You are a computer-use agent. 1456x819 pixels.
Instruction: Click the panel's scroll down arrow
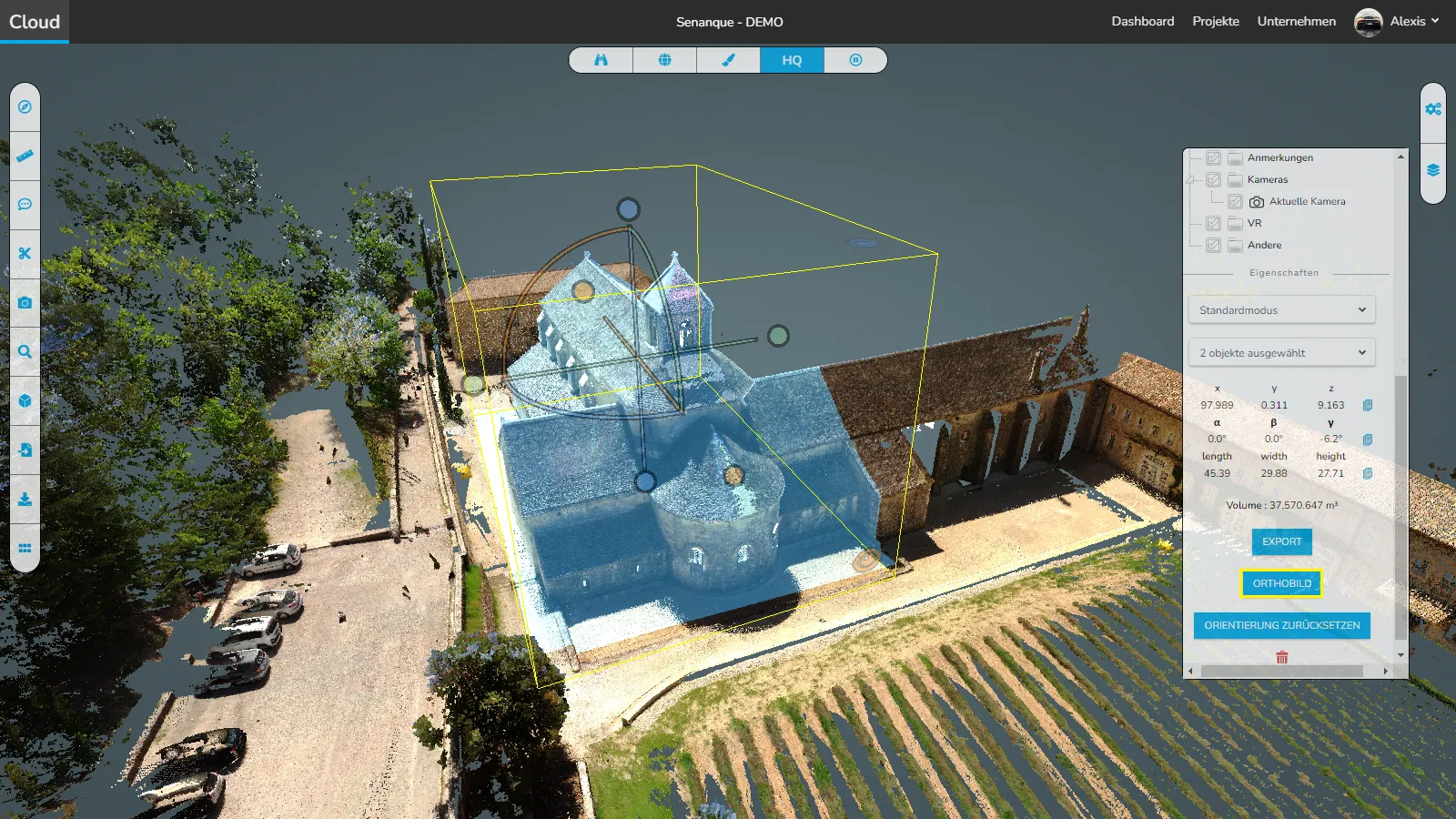[1400, 654]
